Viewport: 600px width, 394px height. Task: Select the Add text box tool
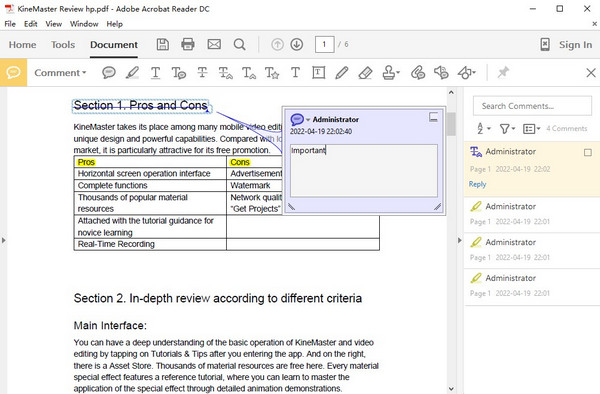pyautogui.click(x=318, y=72)
